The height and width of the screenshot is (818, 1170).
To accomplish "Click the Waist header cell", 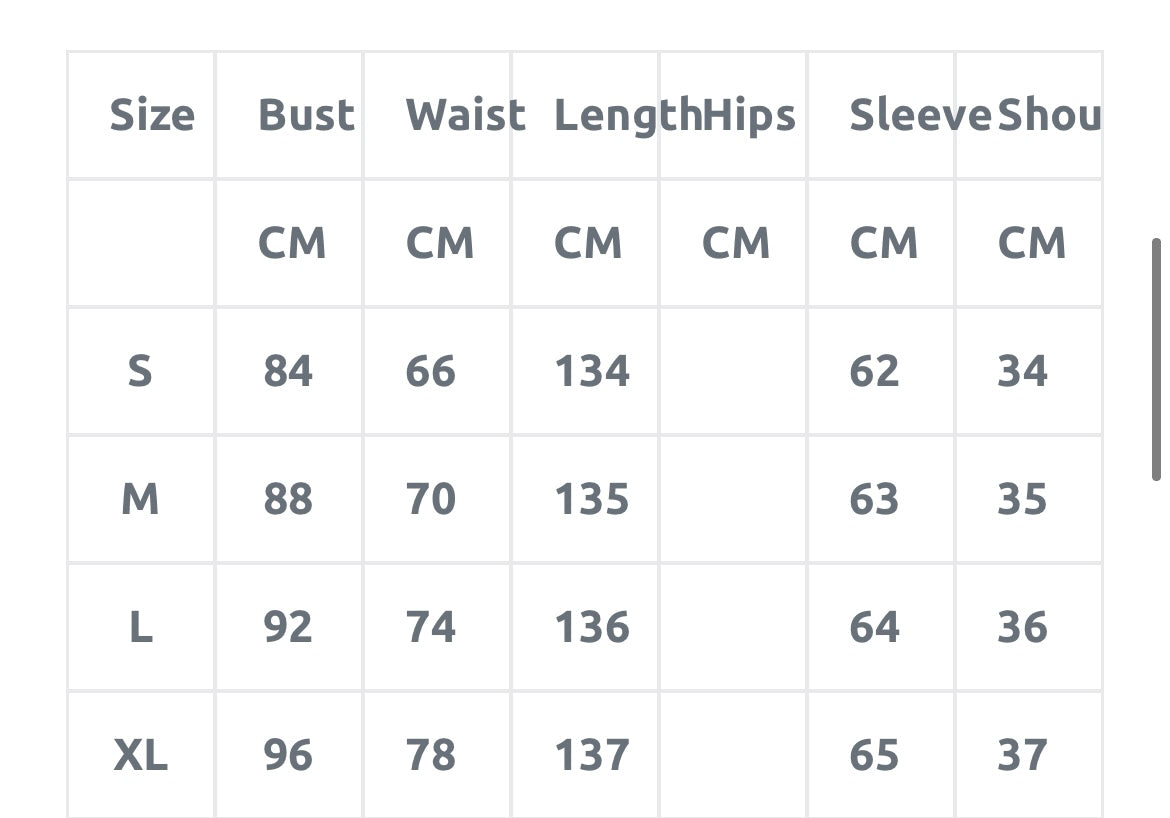I will click(x=464, y=115).
